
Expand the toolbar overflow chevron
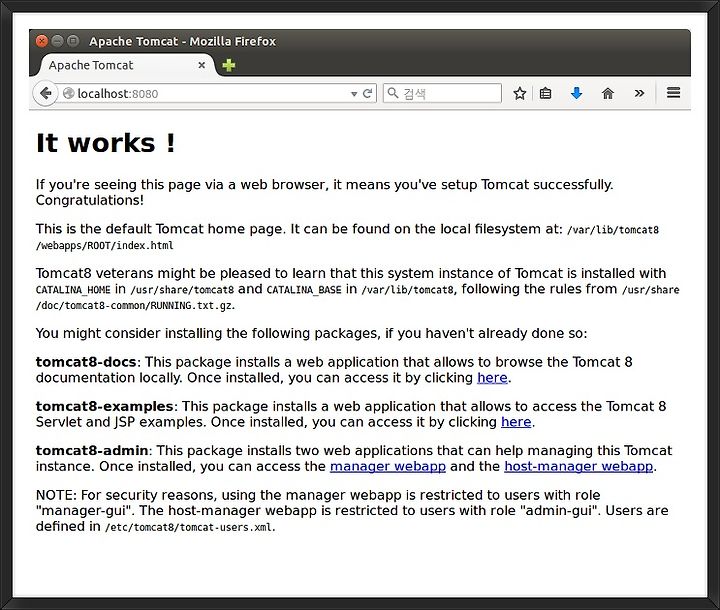[x=639, y=93]
